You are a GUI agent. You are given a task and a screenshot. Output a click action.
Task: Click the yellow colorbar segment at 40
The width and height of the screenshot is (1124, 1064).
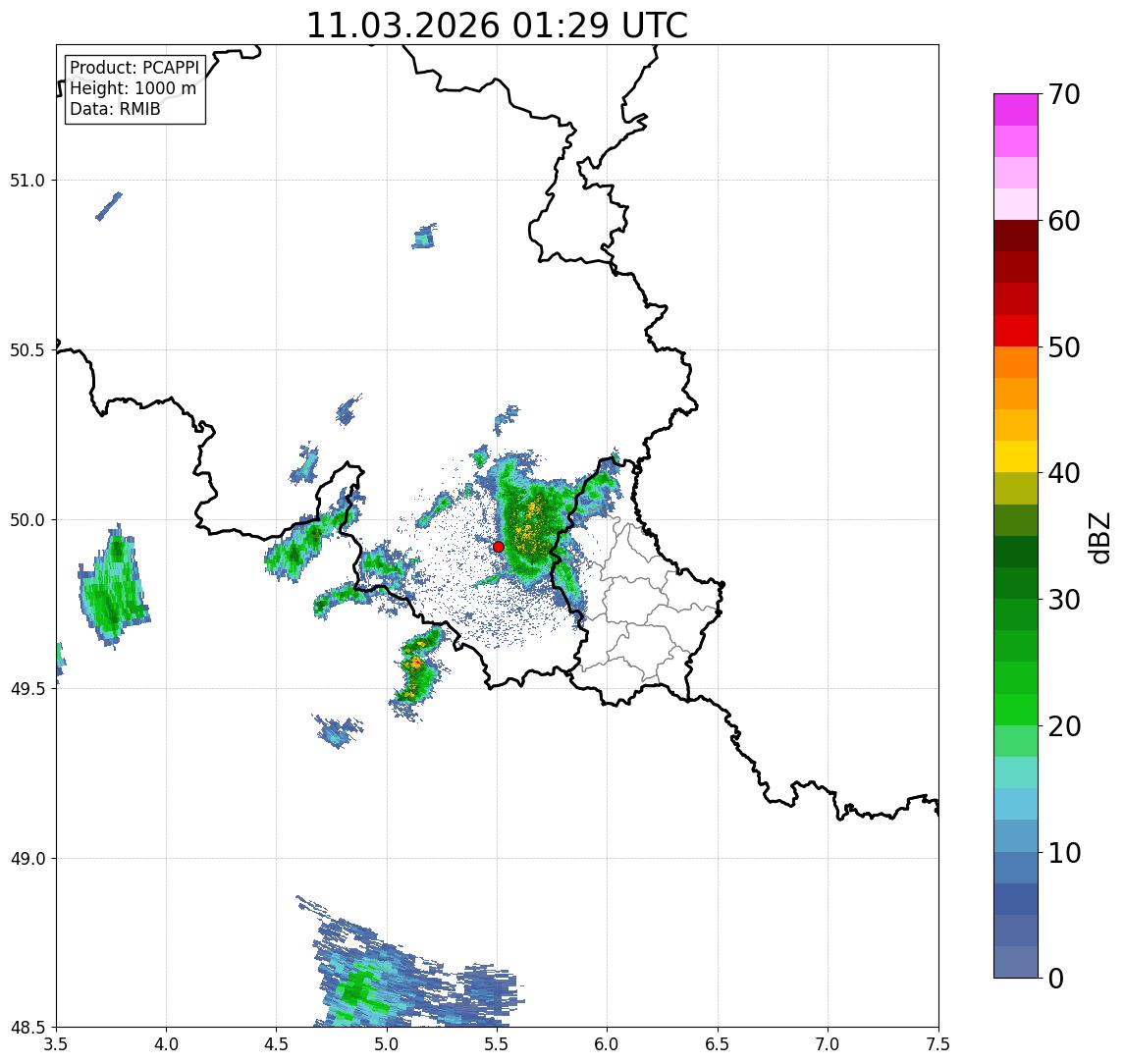(1016, 456)
